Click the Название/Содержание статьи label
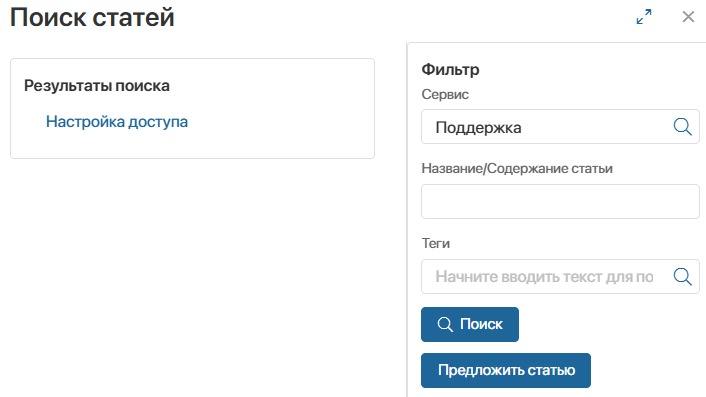This screenshot has height=397, width=706. click(x=517, y=168)
